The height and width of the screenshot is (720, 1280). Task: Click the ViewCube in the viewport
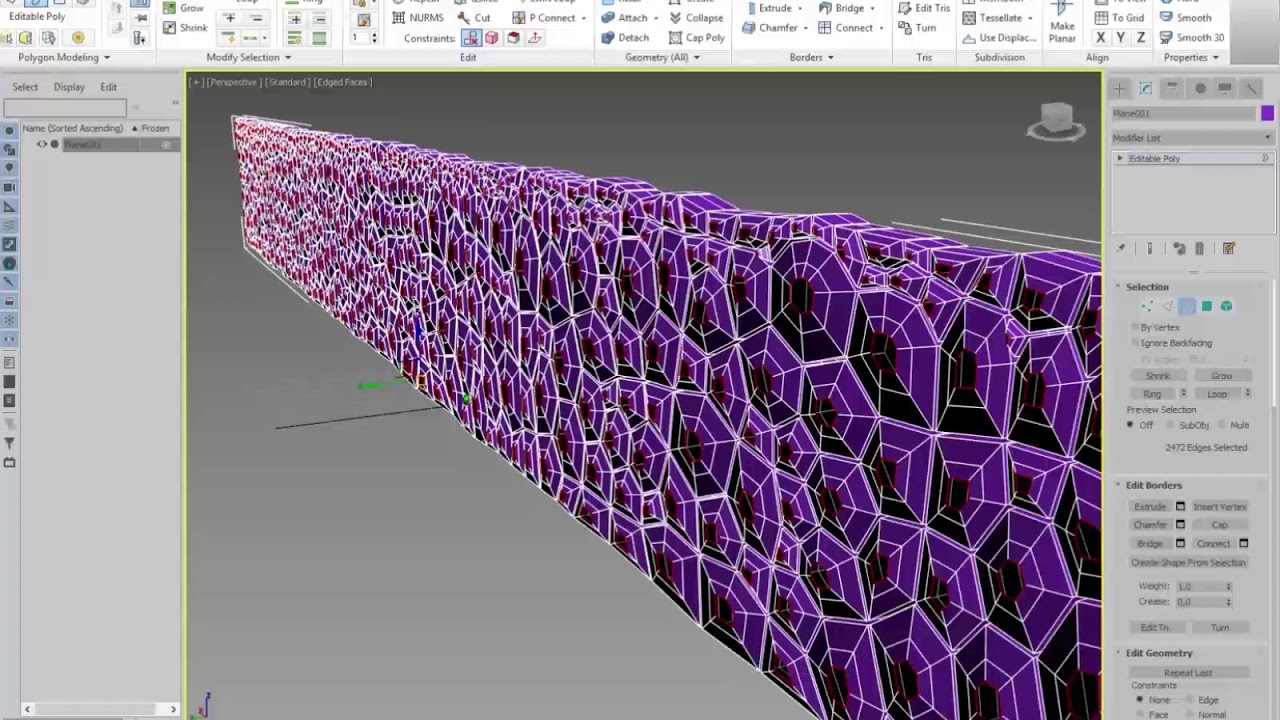(1056, 122)
